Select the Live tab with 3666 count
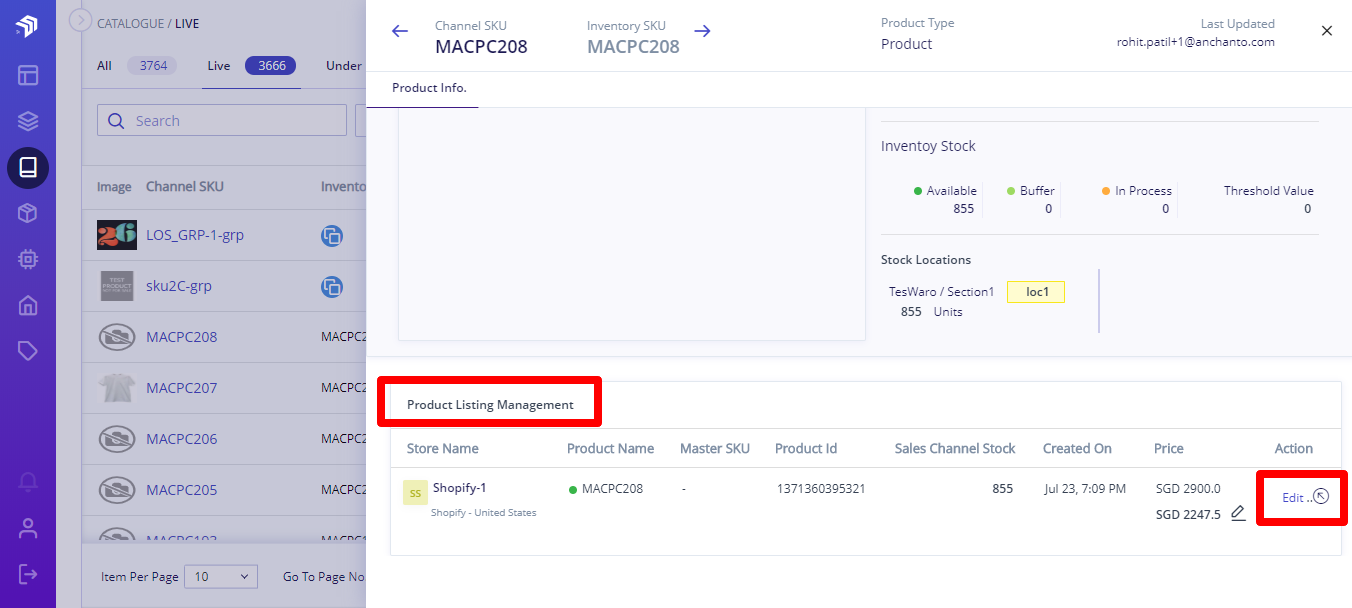Viewport: 1352px width, 608px height. pyautogui.click(x=251, y=66)
